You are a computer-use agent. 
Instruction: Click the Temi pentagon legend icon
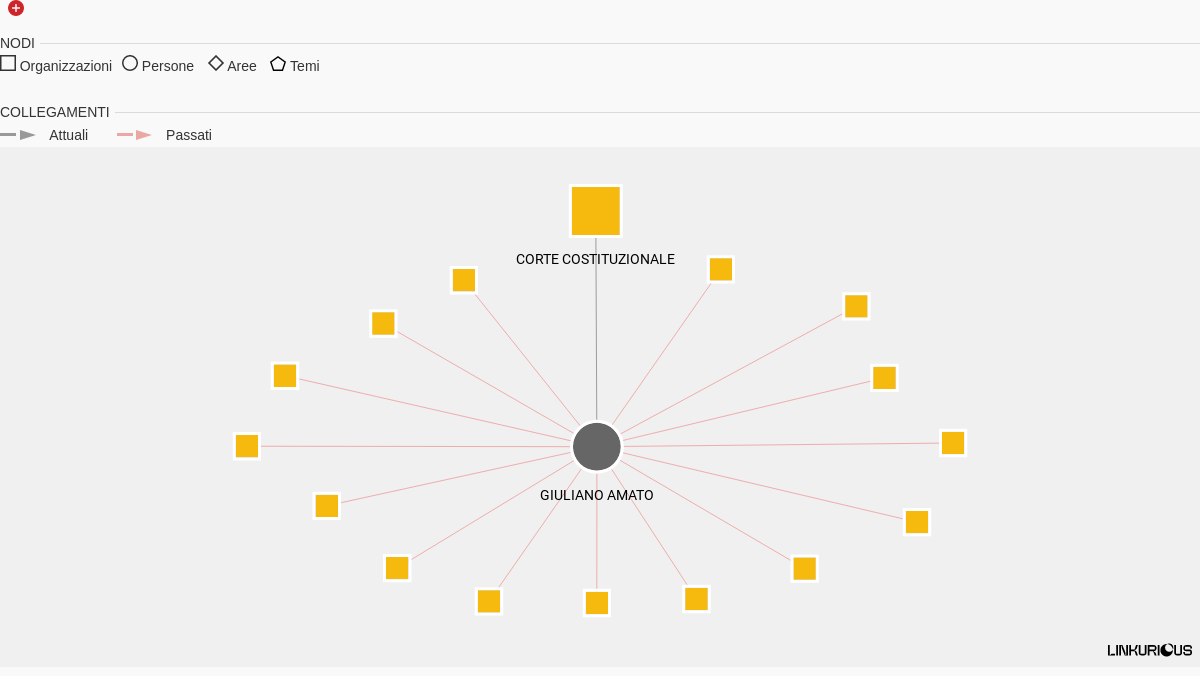tap(278, 63)
